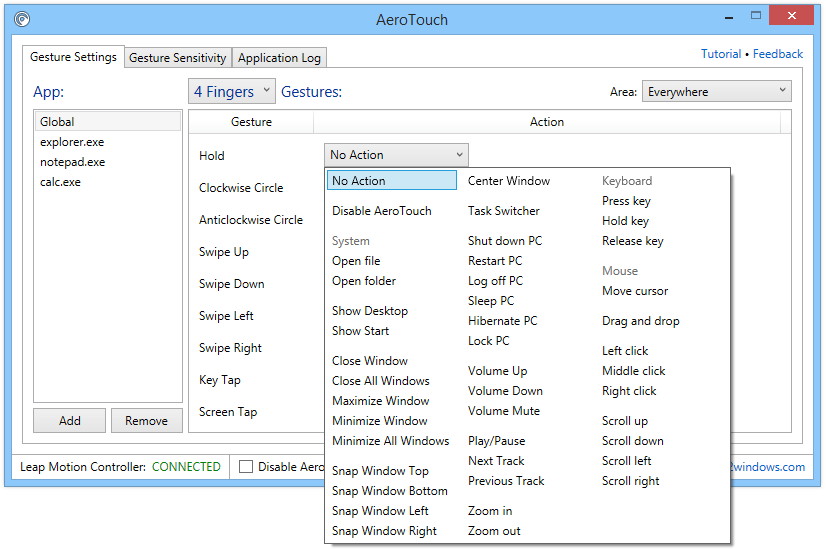
Task: Select the Drag and drop action
Action: [641, 321]
